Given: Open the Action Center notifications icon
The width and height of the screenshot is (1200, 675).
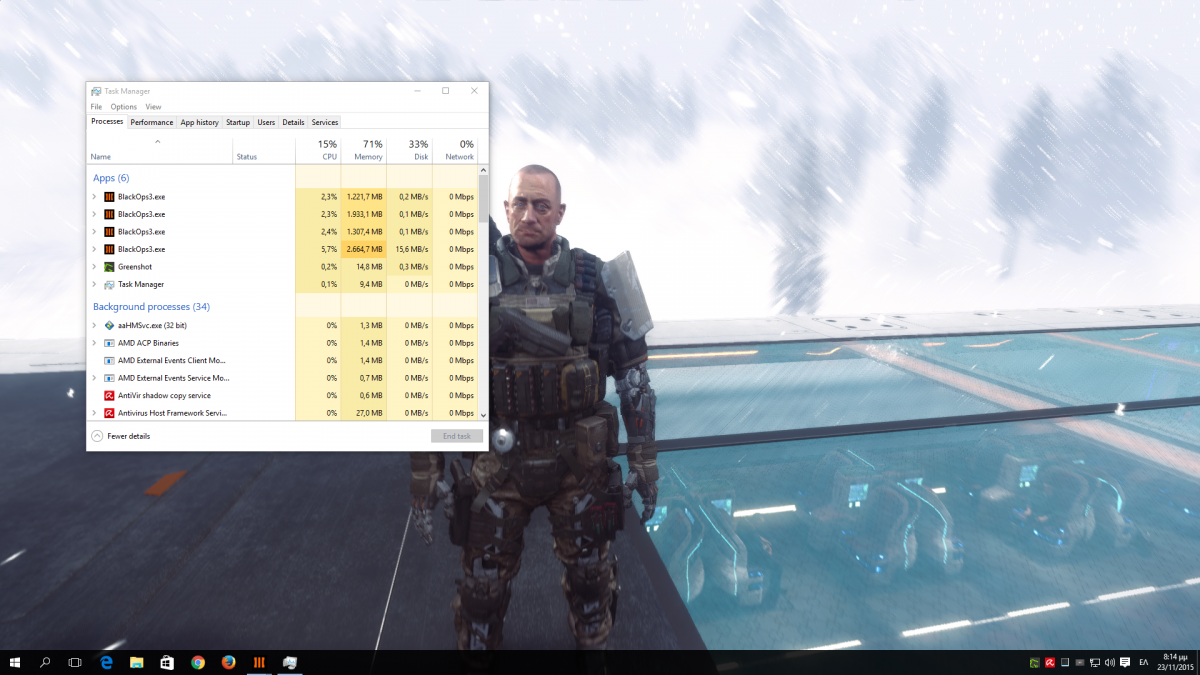Looking at the screenshot, I should 1124,662.
